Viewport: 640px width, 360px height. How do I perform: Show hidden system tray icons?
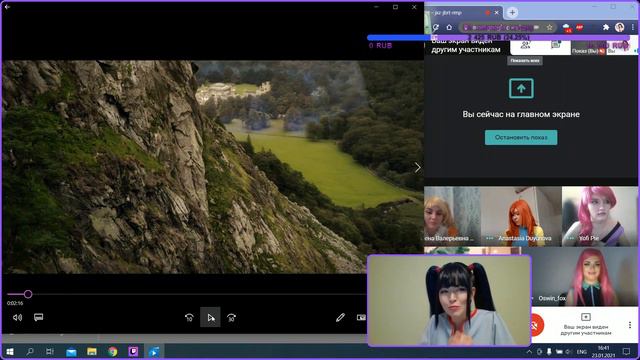[x=529, y=351]
